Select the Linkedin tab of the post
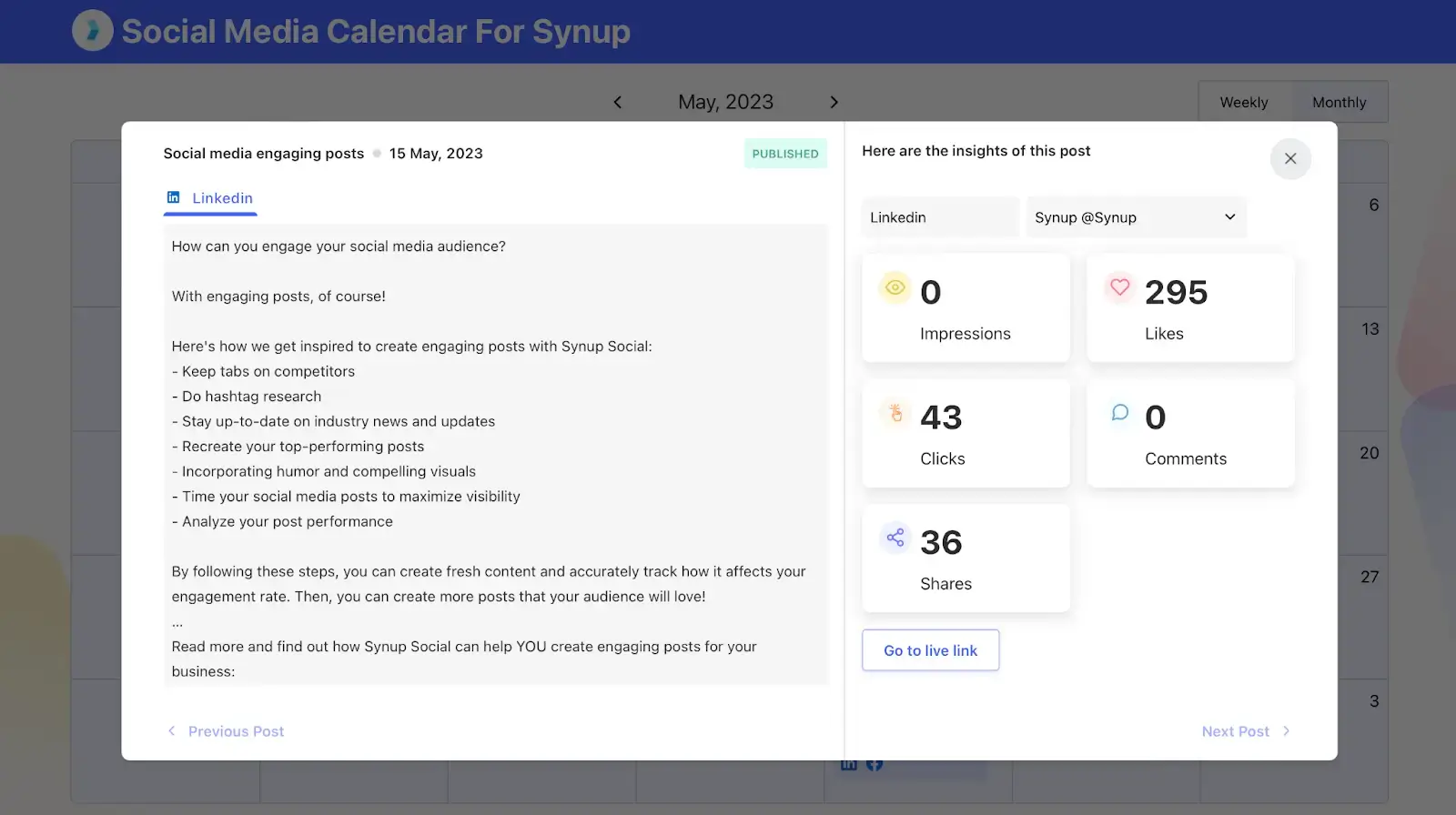Screen dimensions: 1456x815 (x=210, y=198)
